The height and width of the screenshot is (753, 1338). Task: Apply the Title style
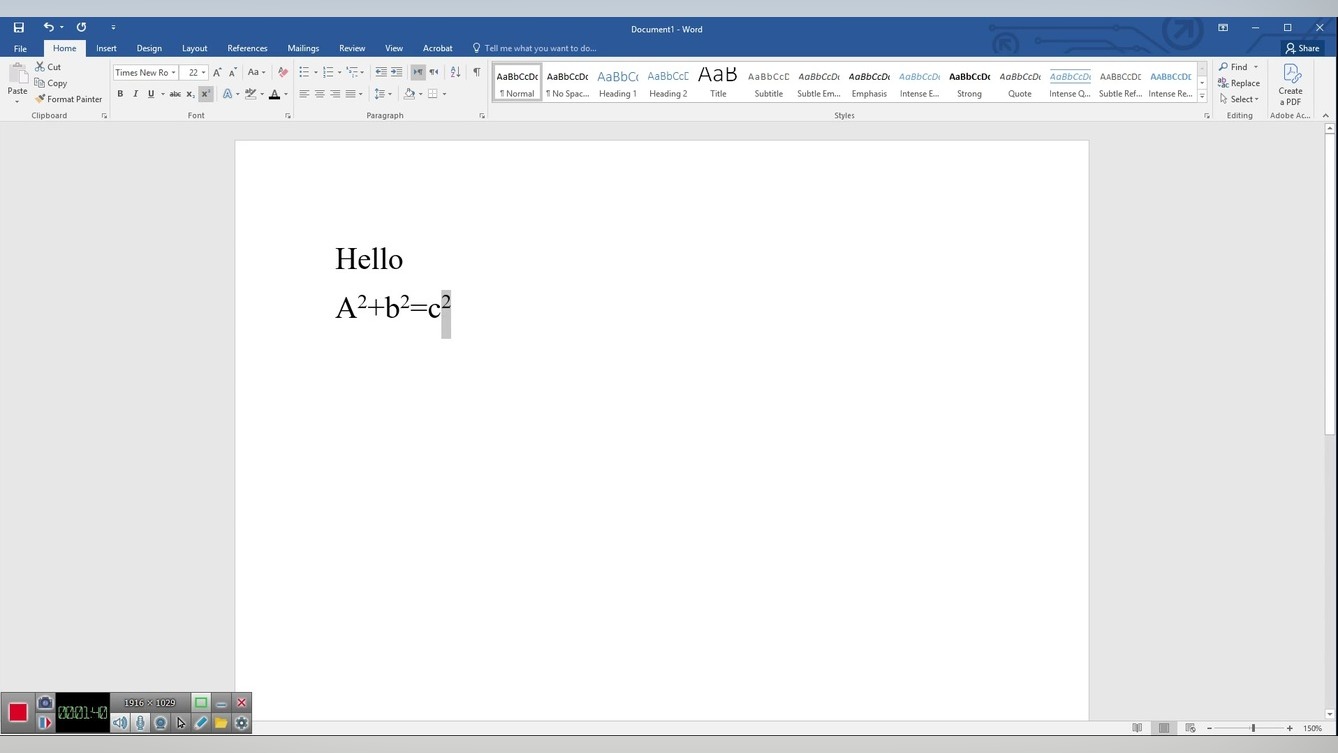[x=718, y=83]
